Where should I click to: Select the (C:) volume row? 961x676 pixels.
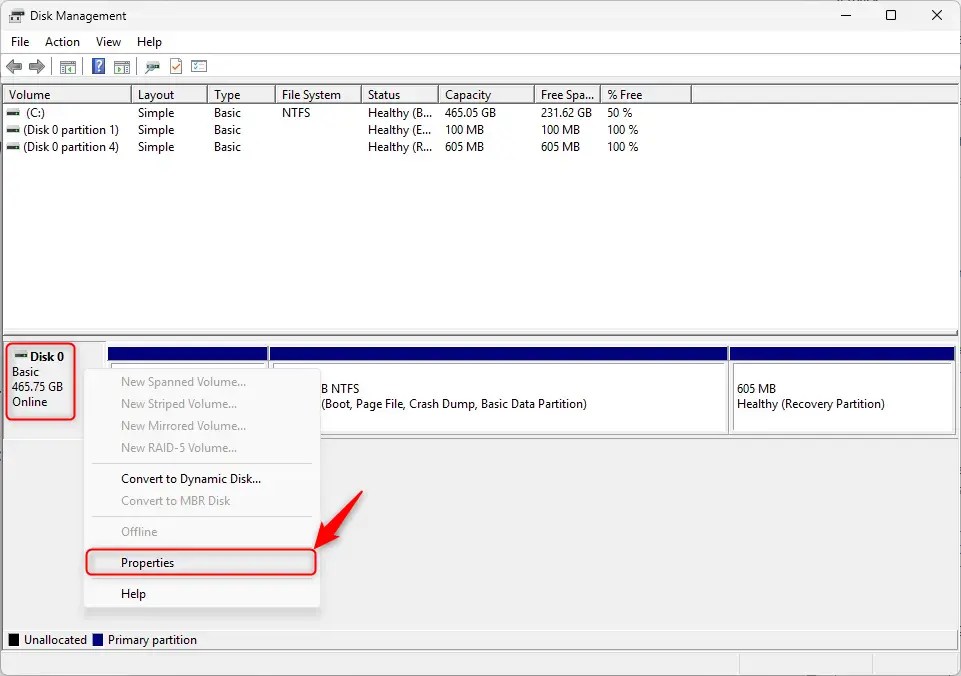pyautogui.click(x=347, y=113)
